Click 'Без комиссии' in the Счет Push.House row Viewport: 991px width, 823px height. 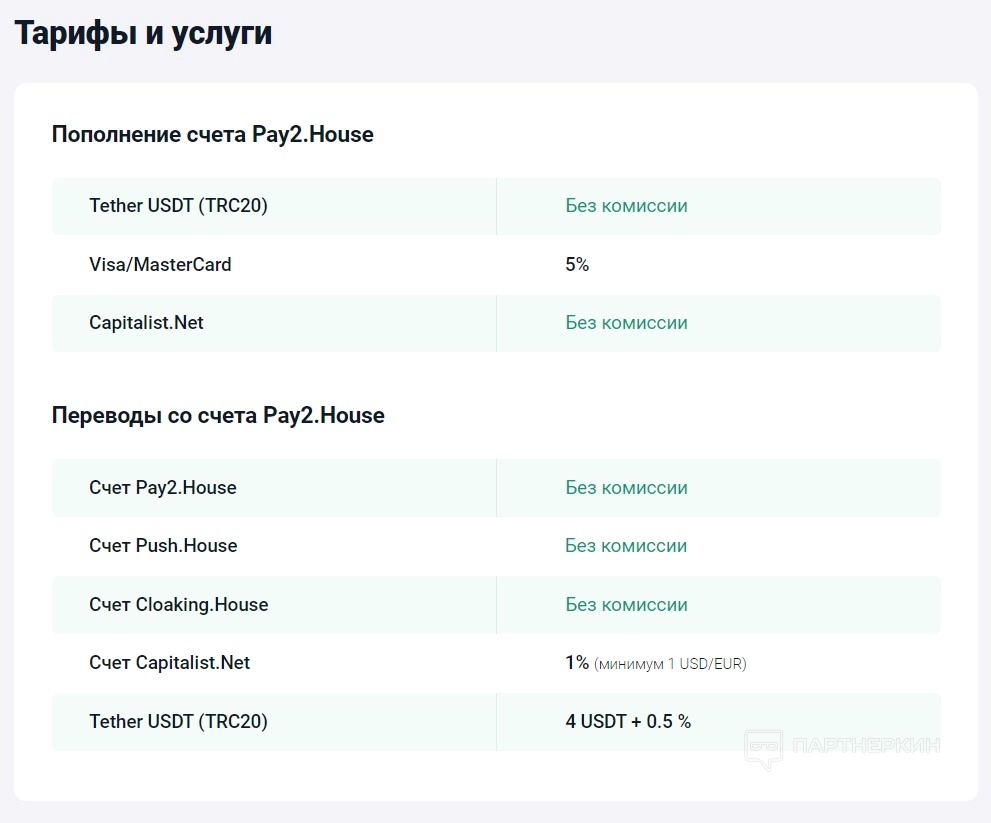(626, 546)
